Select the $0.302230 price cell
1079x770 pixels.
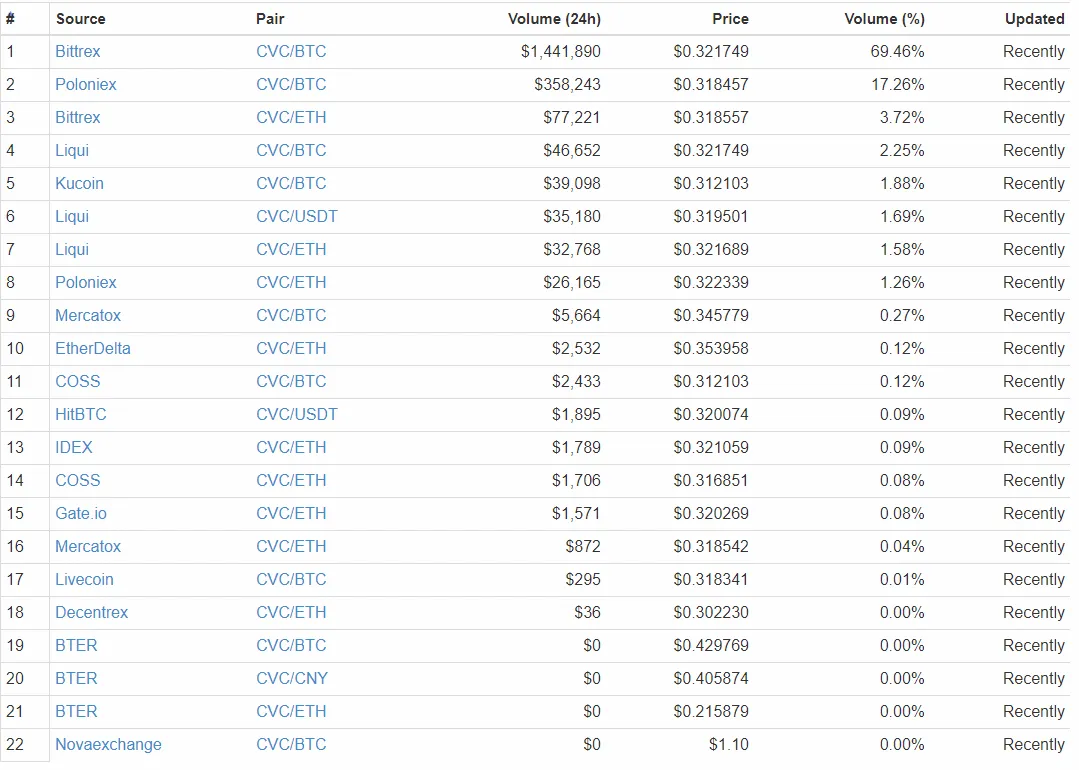point(711,613)
